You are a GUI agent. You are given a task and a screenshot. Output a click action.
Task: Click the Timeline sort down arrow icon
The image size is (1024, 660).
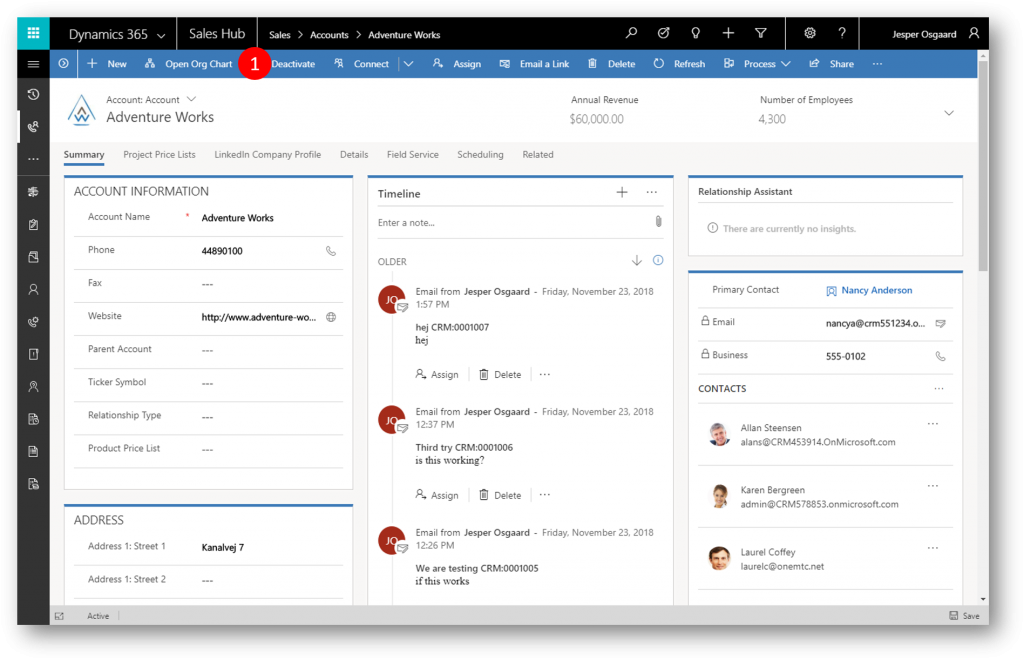pyautogui.click(x=637, y=261)
